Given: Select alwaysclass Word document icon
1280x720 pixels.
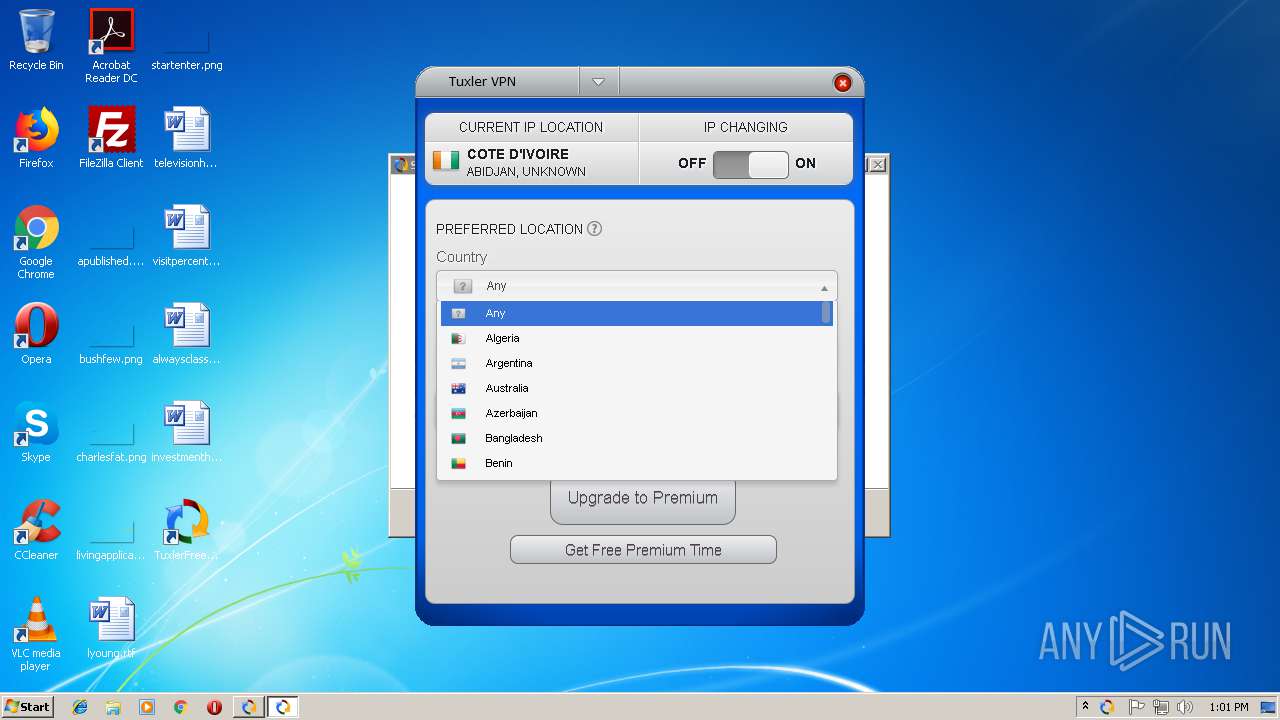Looking at the screenshot, I should coord(187,334).
